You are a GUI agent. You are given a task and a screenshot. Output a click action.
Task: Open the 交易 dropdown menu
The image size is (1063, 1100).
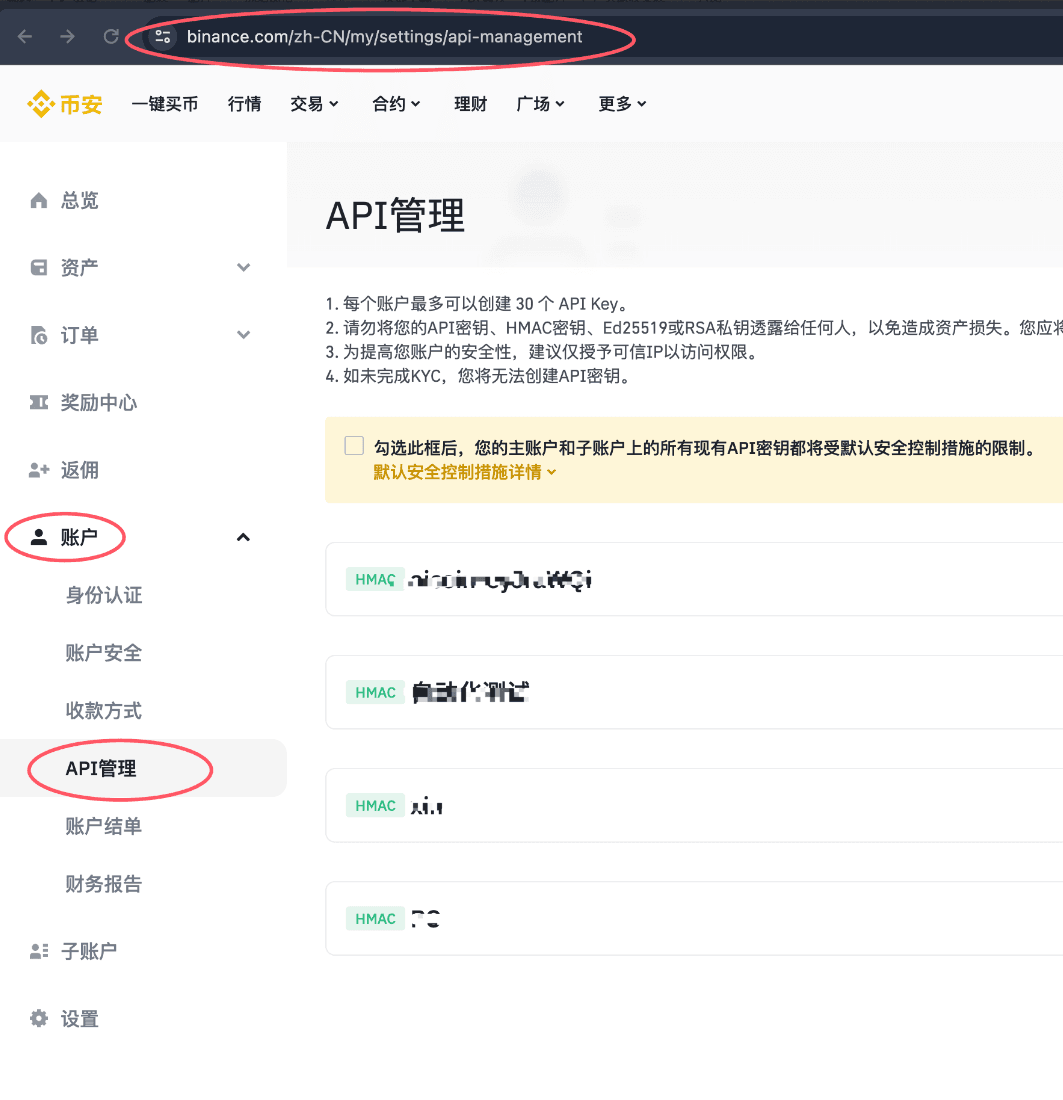(x=314, y=104)
